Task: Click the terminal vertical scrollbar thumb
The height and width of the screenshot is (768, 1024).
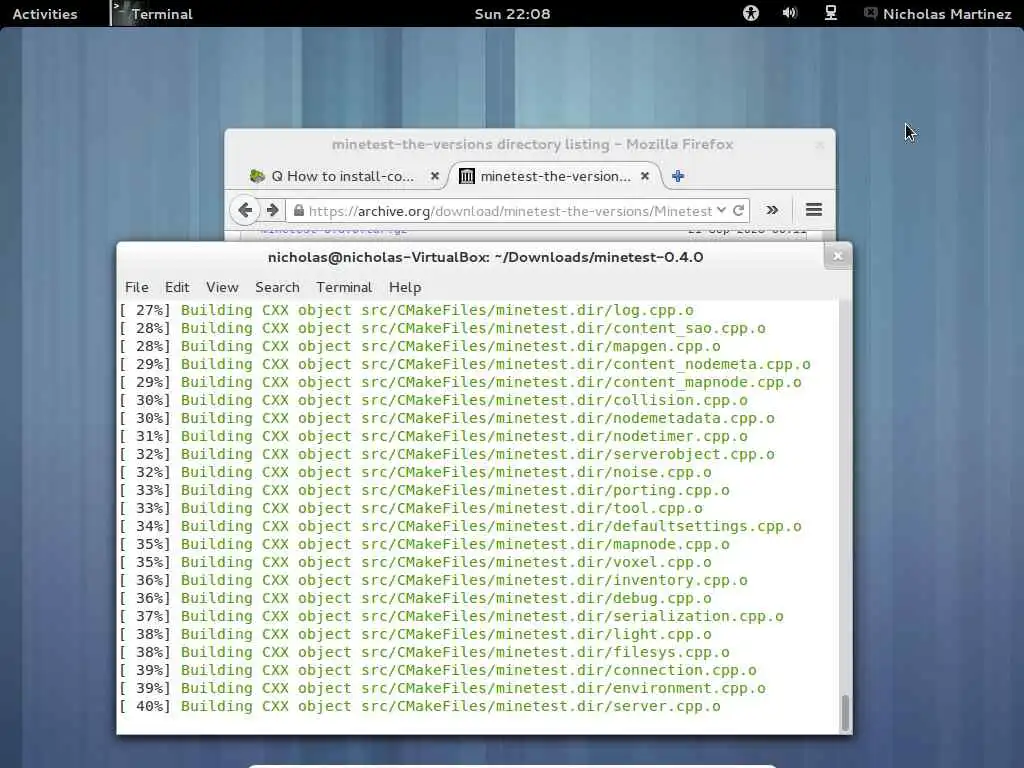Action: [845, 712]
